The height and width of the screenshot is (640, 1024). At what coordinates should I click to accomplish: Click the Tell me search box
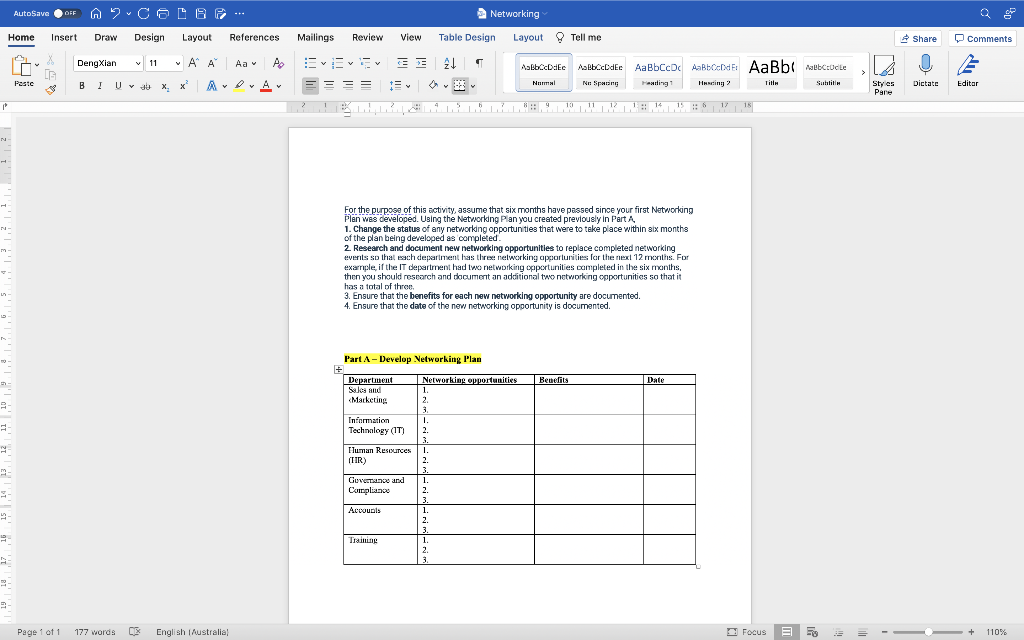coord(579,37)
